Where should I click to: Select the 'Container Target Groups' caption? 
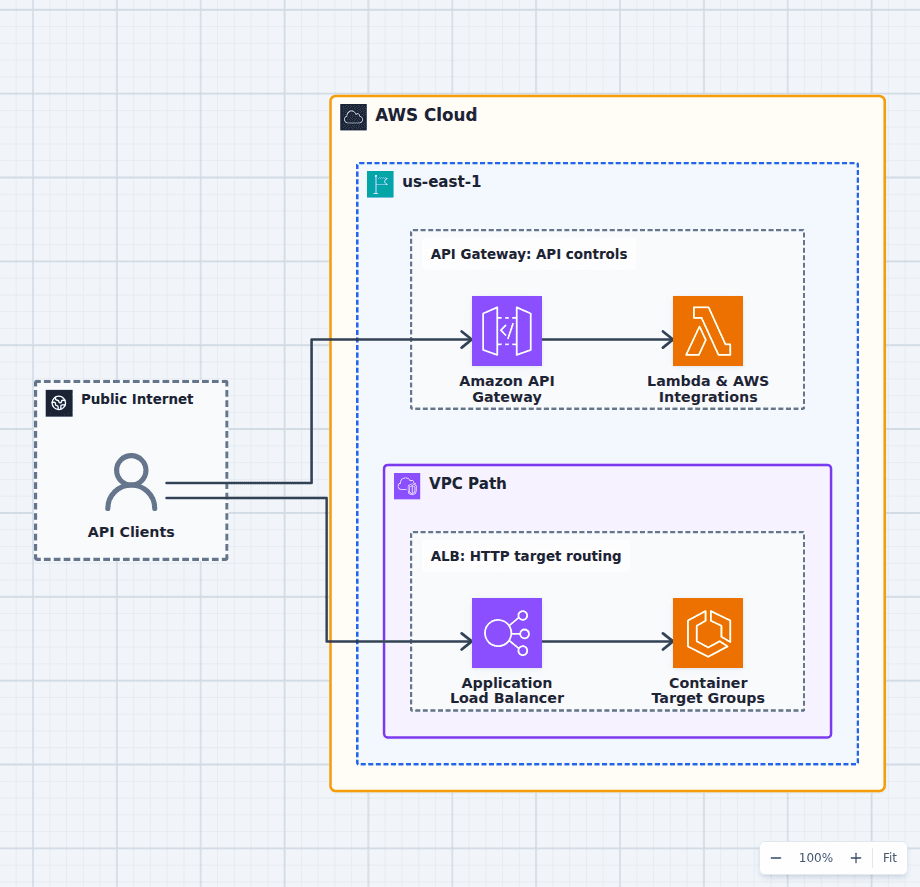click(708, 690)
